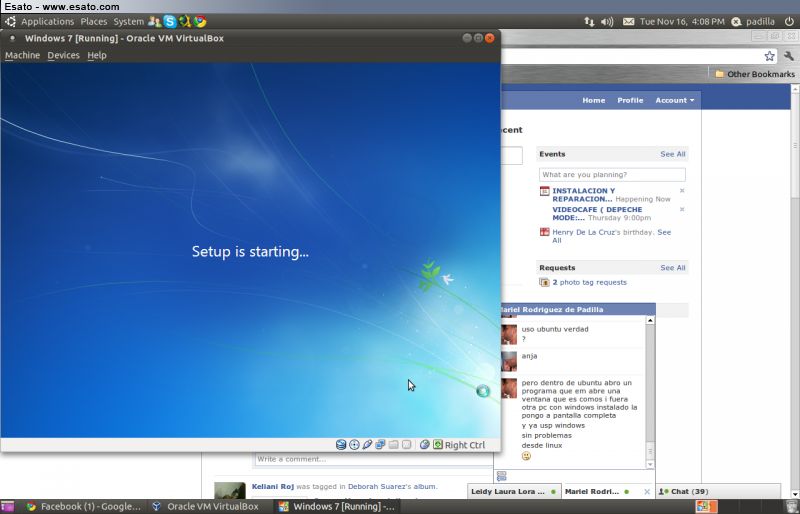Click the Setup is starting installer accessibility orb

483,391
